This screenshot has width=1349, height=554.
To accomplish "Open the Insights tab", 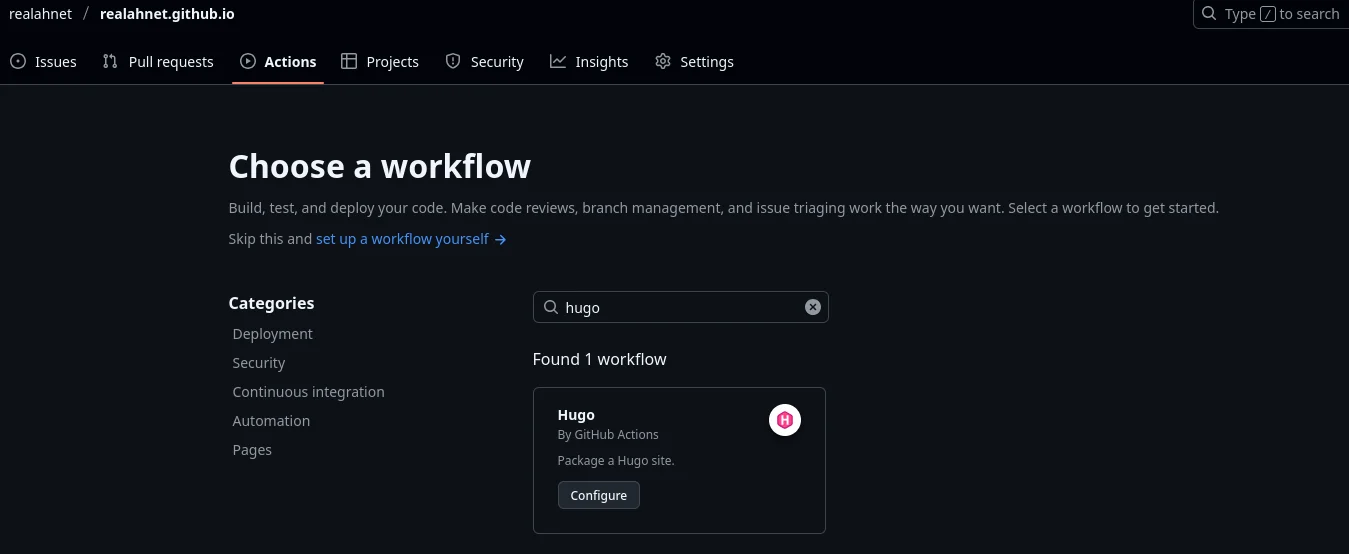I will 589,62.
